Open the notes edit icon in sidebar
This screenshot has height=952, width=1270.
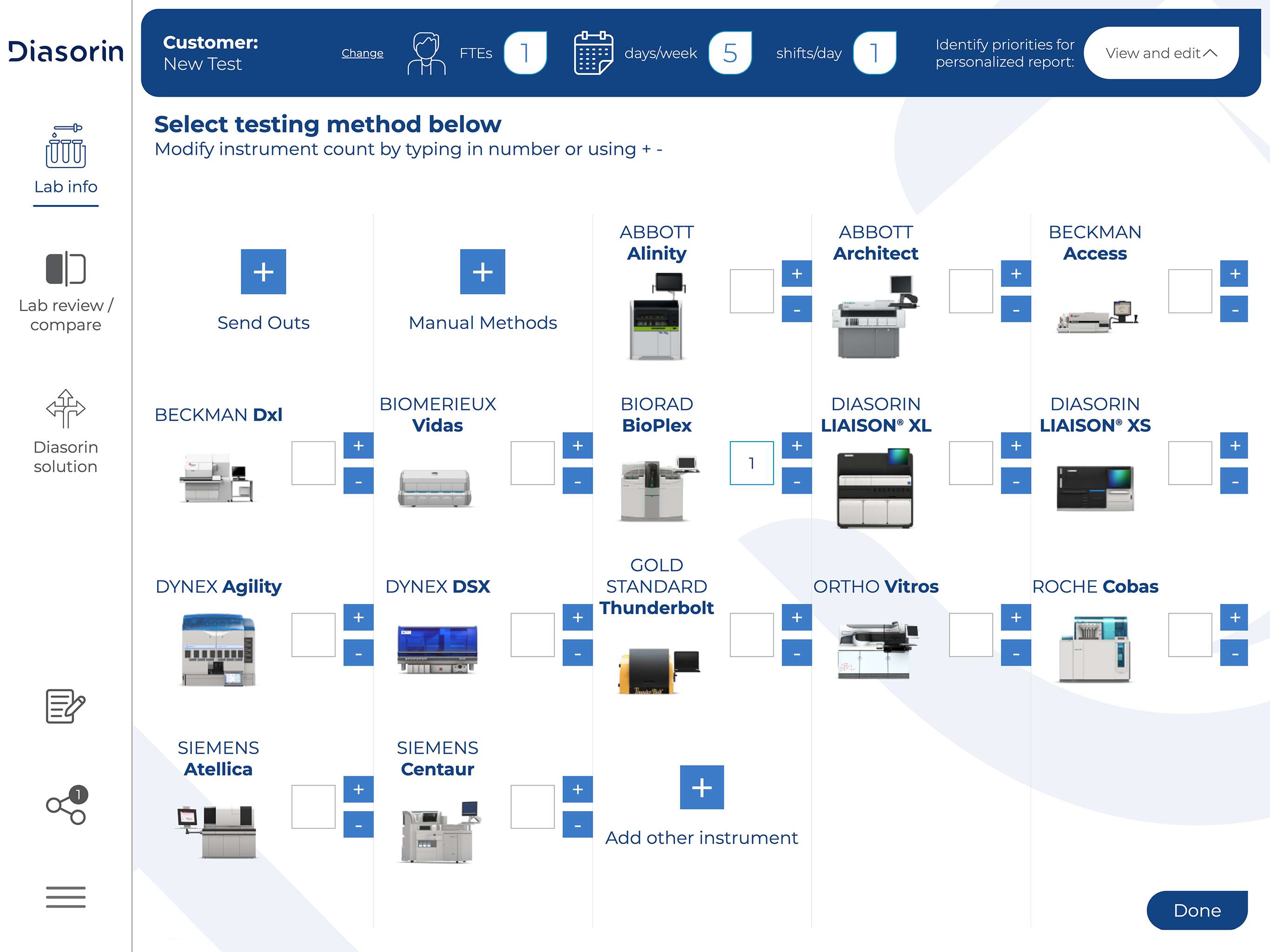66,706
